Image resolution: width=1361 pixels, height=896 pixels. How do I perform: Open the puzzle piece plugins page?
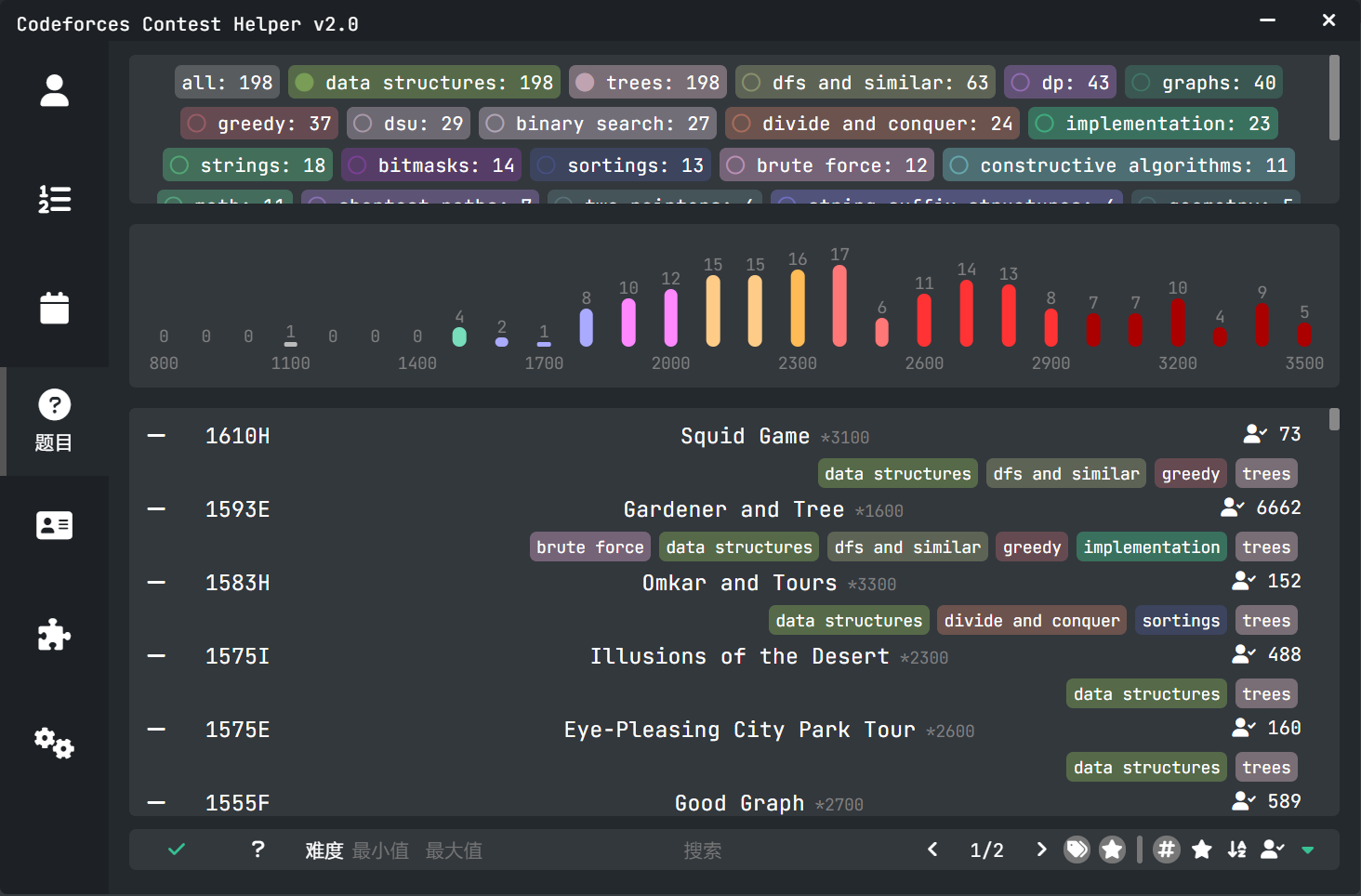(54, 635)
